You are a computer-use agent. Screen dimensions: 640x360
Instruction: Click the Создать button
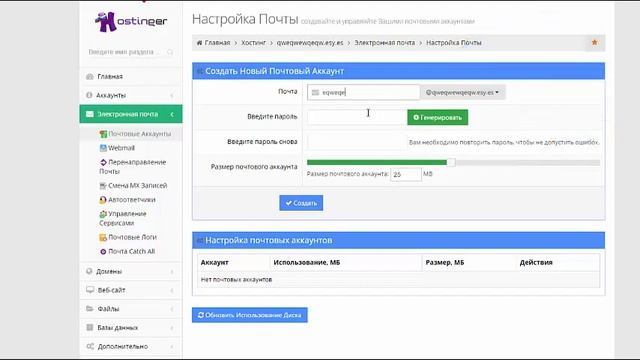(301, 203)
